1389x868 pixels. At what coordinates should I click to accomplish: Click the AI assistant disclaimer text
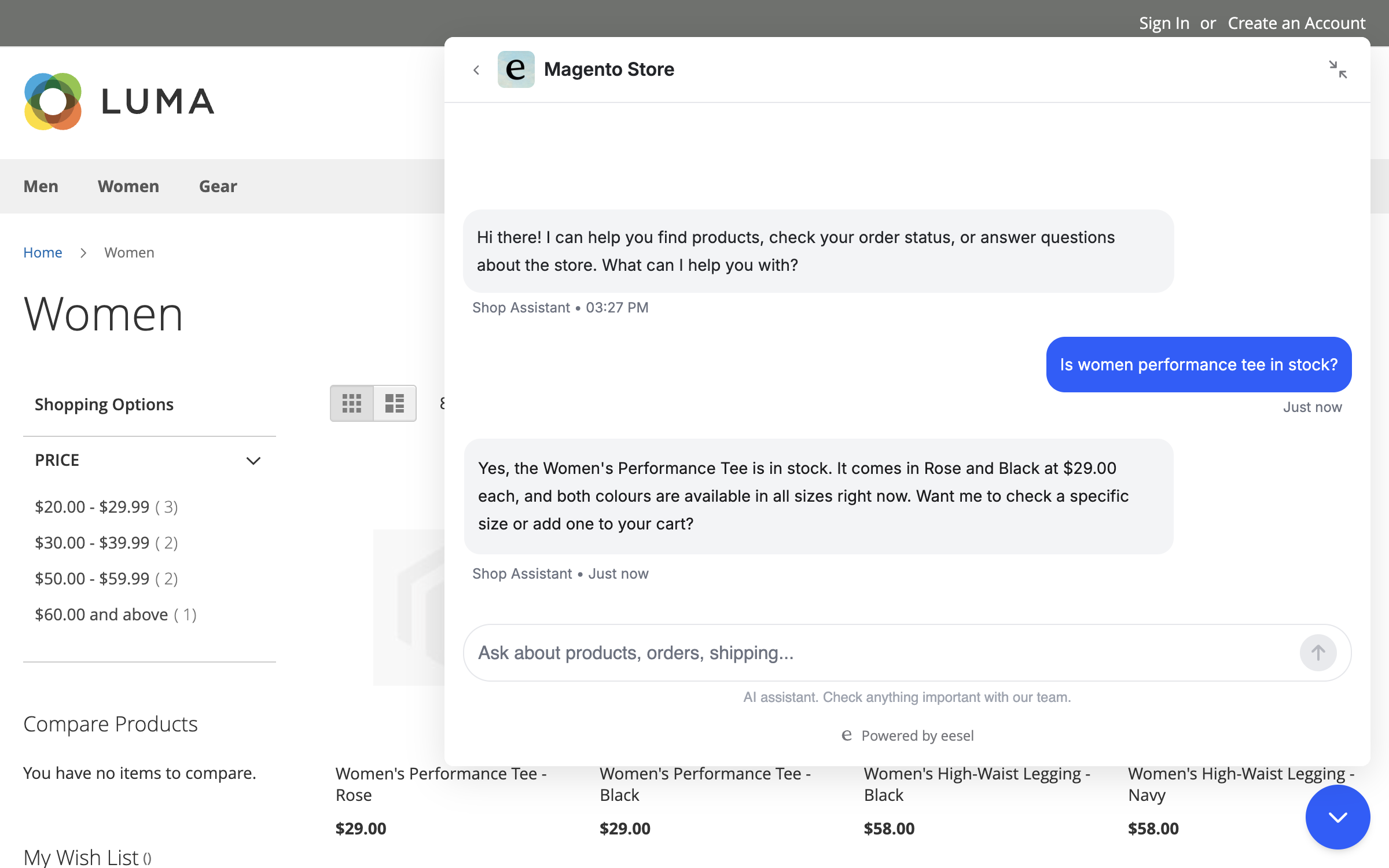tap(907, 697)
